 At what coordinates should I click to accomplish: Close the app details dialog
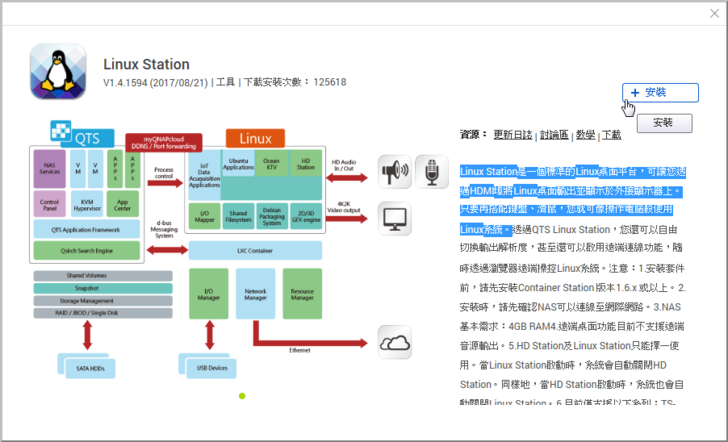click(x=715, y=13)
